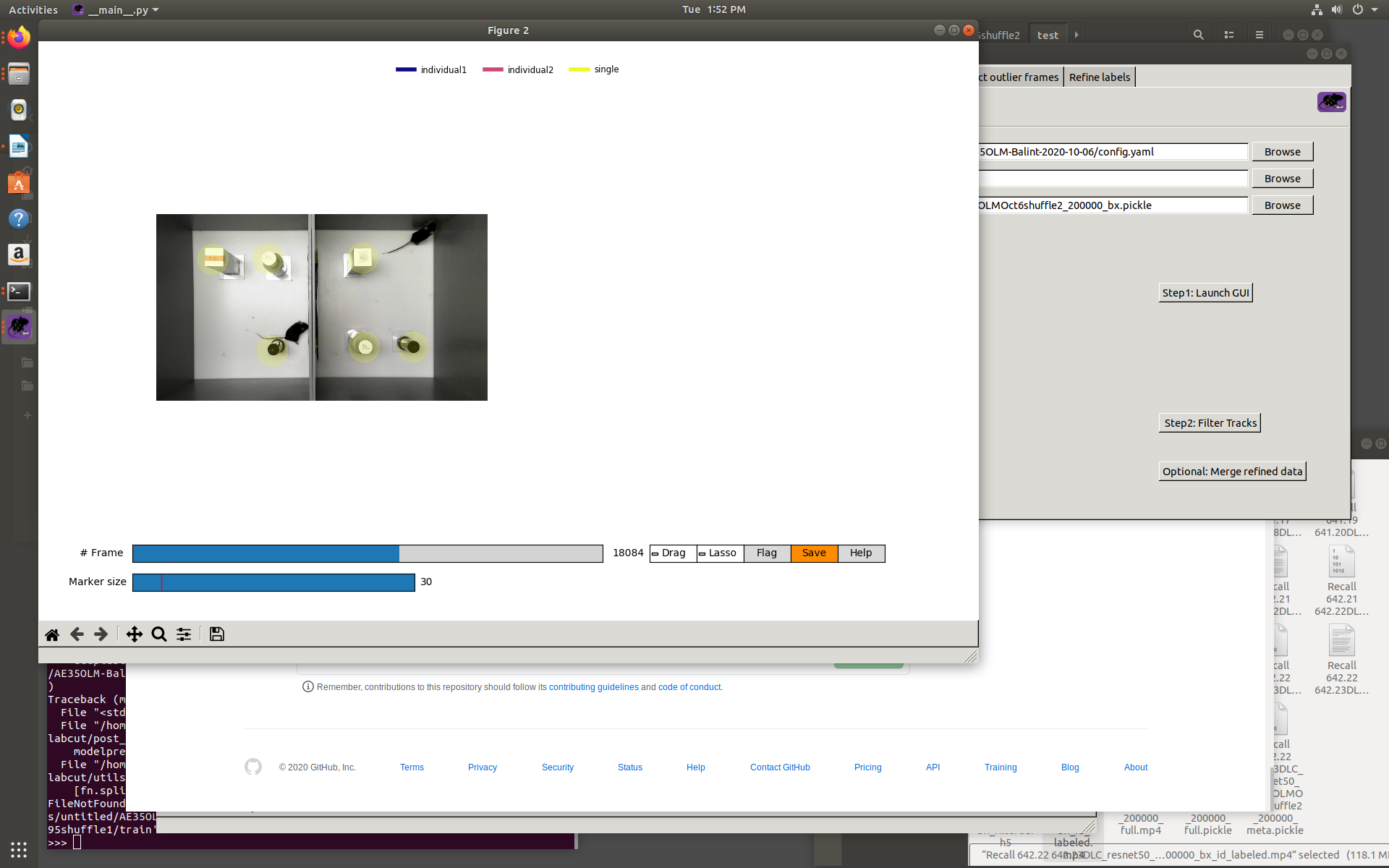This screenshot has width=1389, height=868.
Task: Switch to the Refine labels tab
Action: pos(1099,77)
